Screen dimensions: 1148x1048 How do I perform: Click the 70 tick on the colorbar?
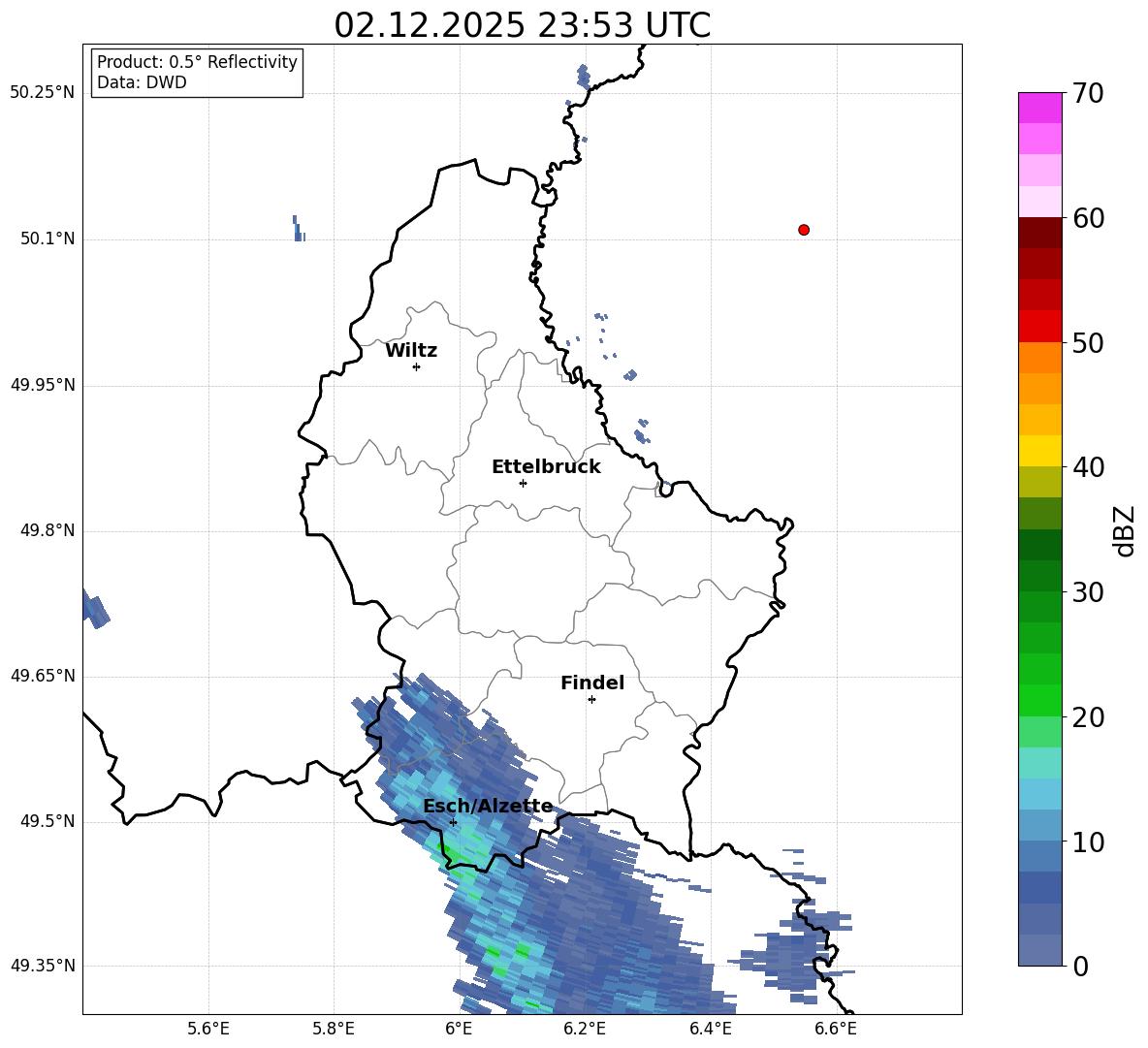pos(1088,93)
